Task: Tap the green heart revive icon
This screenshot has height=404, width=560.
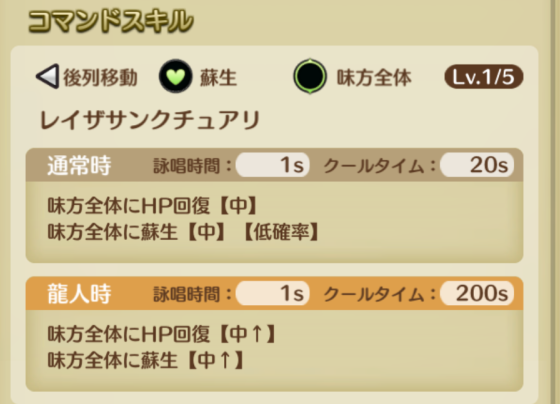Action: (175, 76)
